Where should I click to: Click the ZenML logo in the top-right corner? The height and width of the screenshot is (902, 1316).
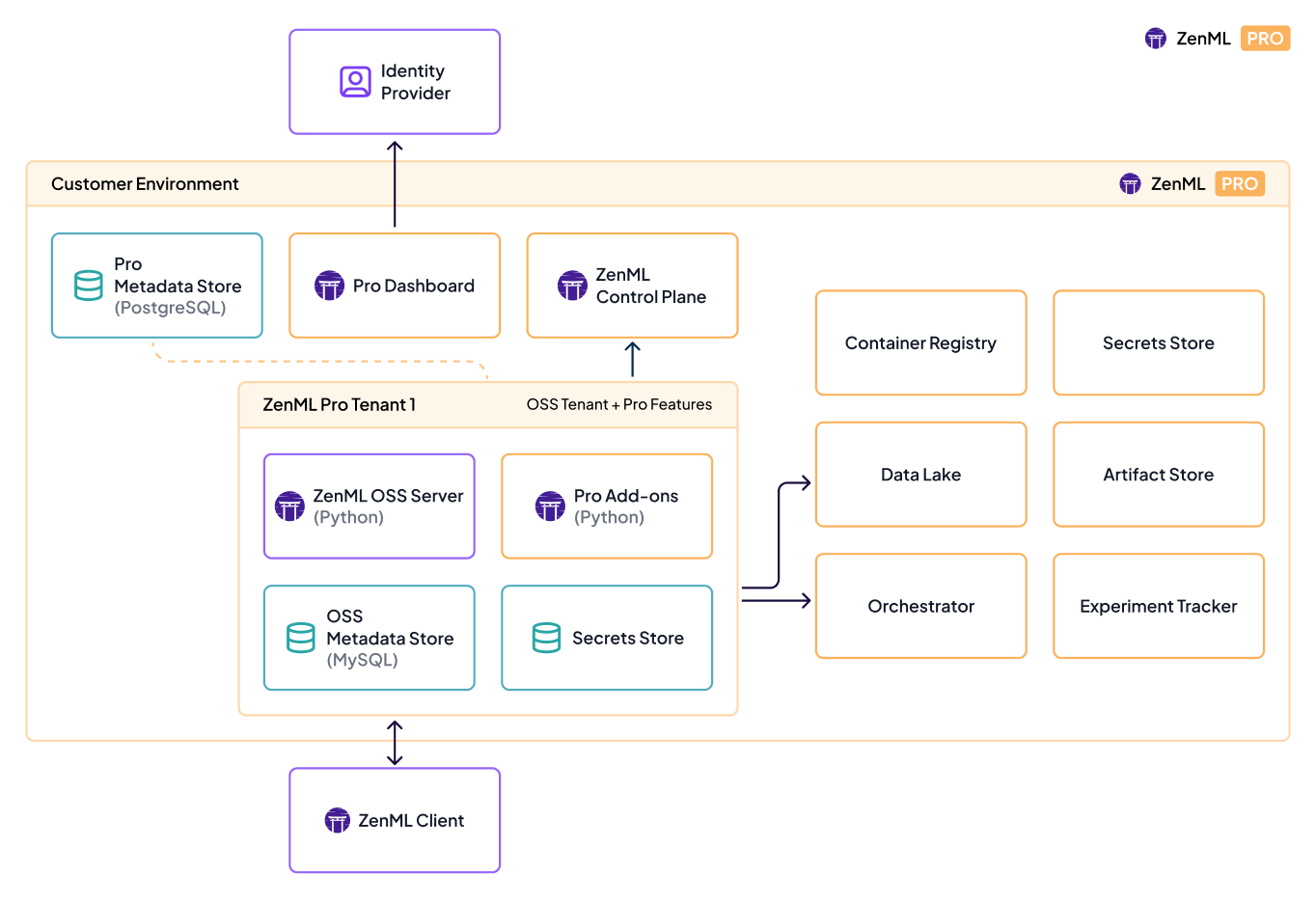click(x=1155, y=38)
